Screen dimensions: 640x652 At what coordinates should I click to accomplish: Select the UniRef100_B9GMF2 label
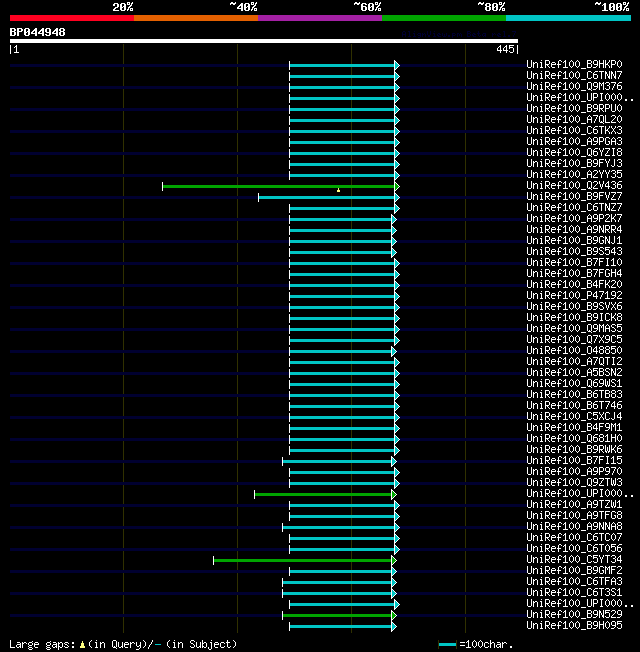click(574, 570)
